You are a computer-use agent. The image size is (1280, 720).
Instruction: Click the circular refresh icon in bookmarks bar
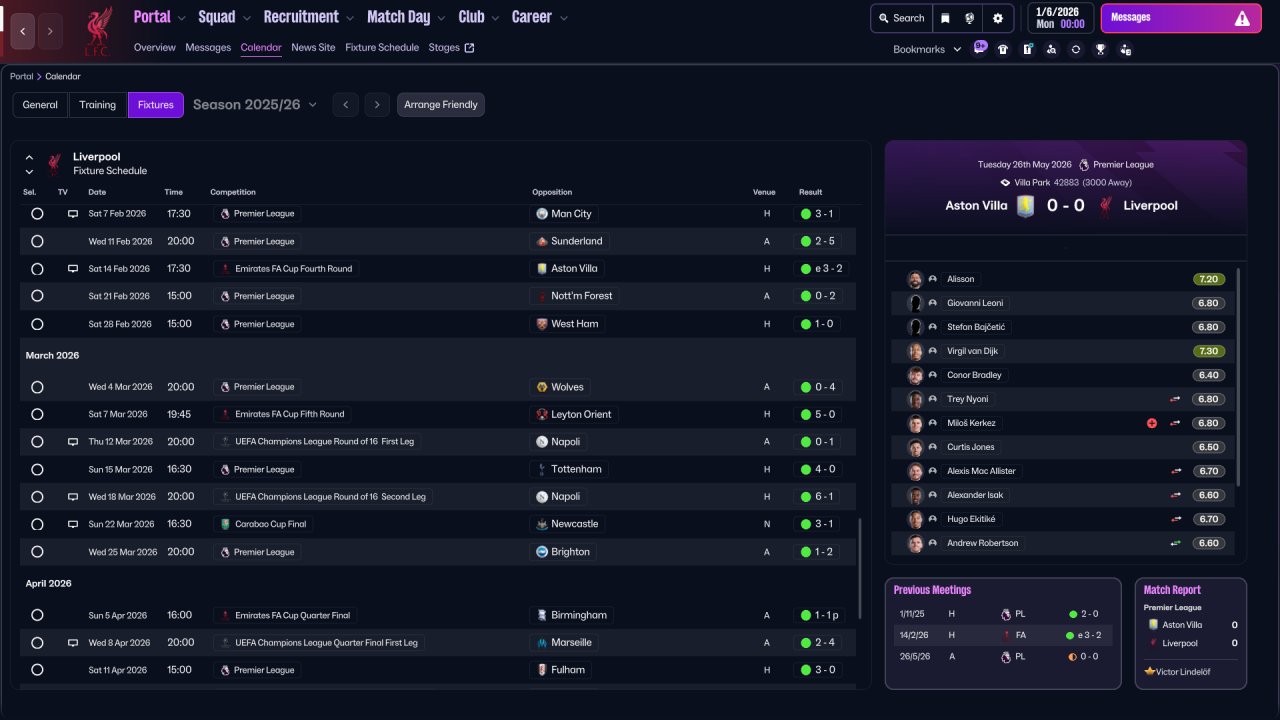(1075, 49)
